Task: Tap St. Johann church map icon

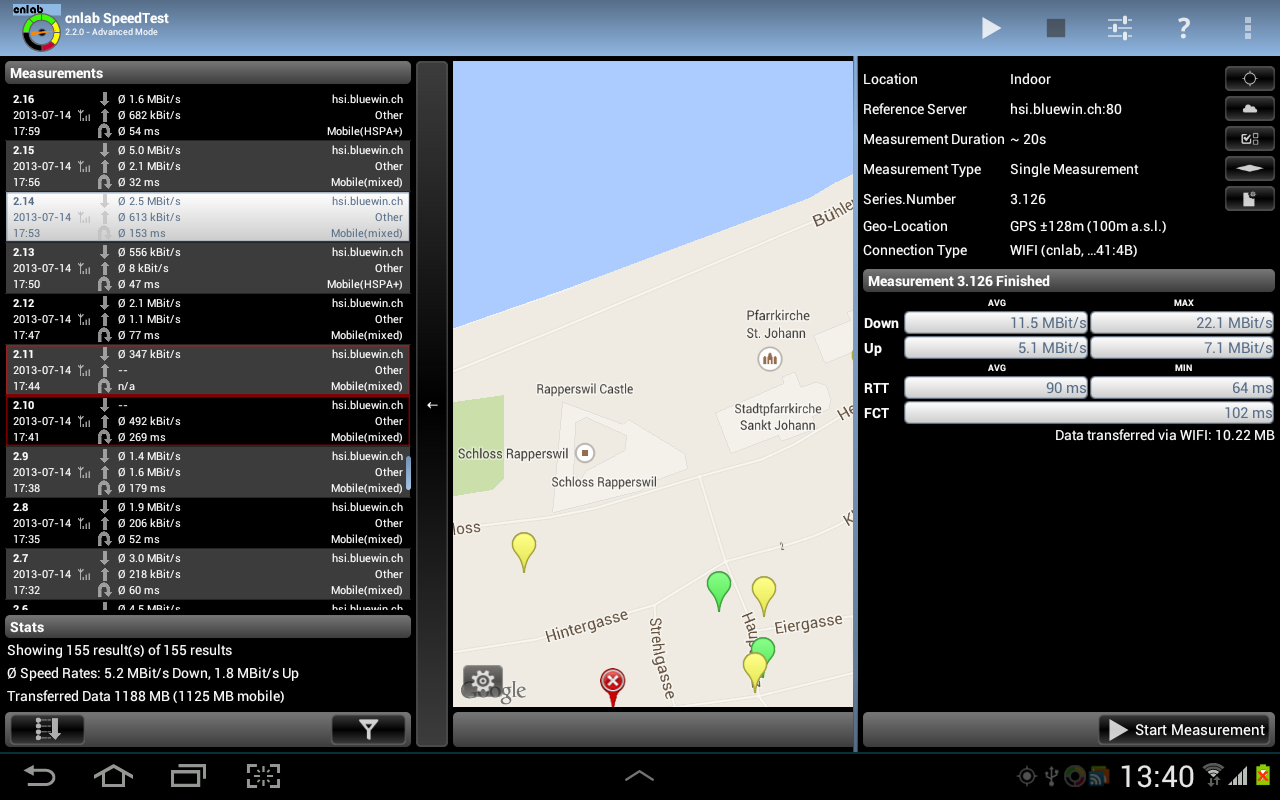Action: tap(769, 358)
